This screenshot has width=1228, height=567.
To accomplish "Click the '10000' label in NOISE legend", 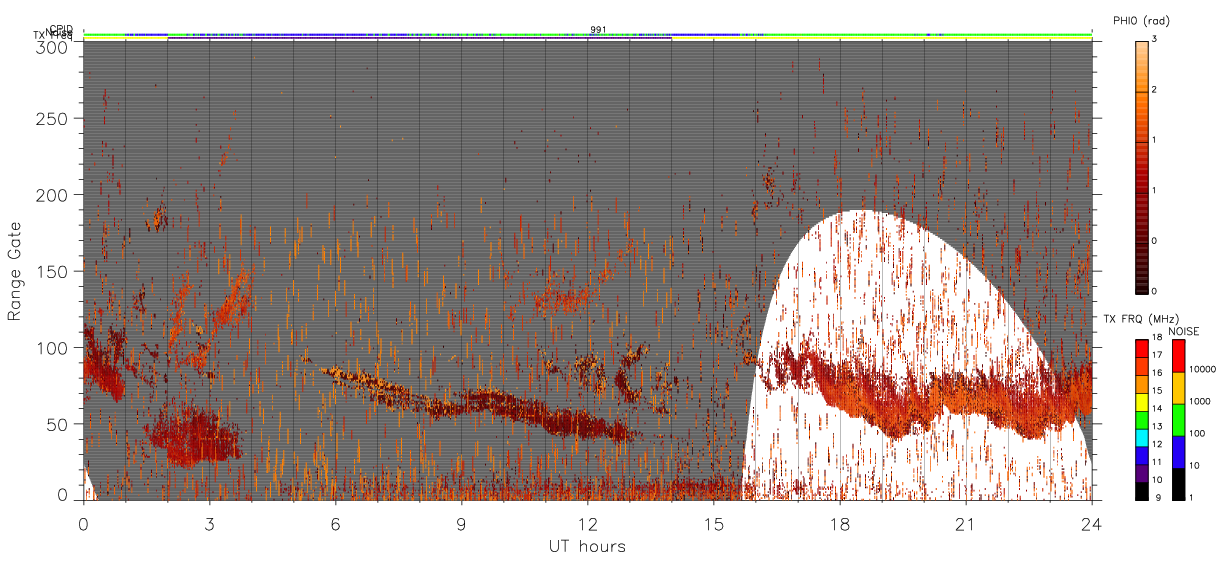I will click(x=1202, y=369).
